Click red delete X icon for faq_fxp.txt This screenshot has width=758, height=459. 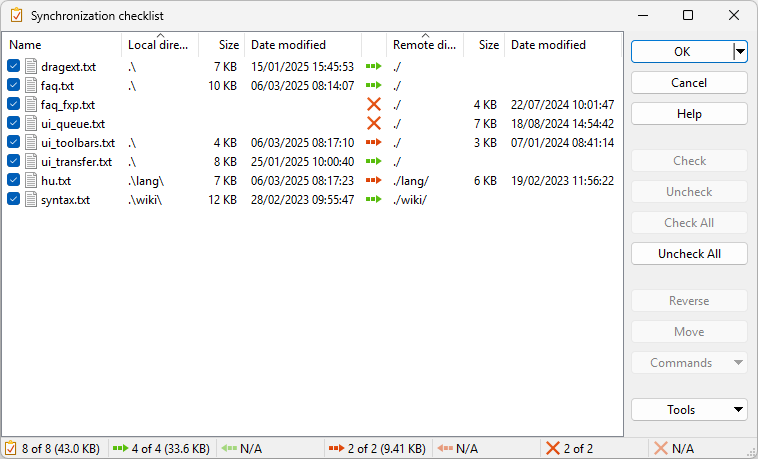(x=374, y=105)
